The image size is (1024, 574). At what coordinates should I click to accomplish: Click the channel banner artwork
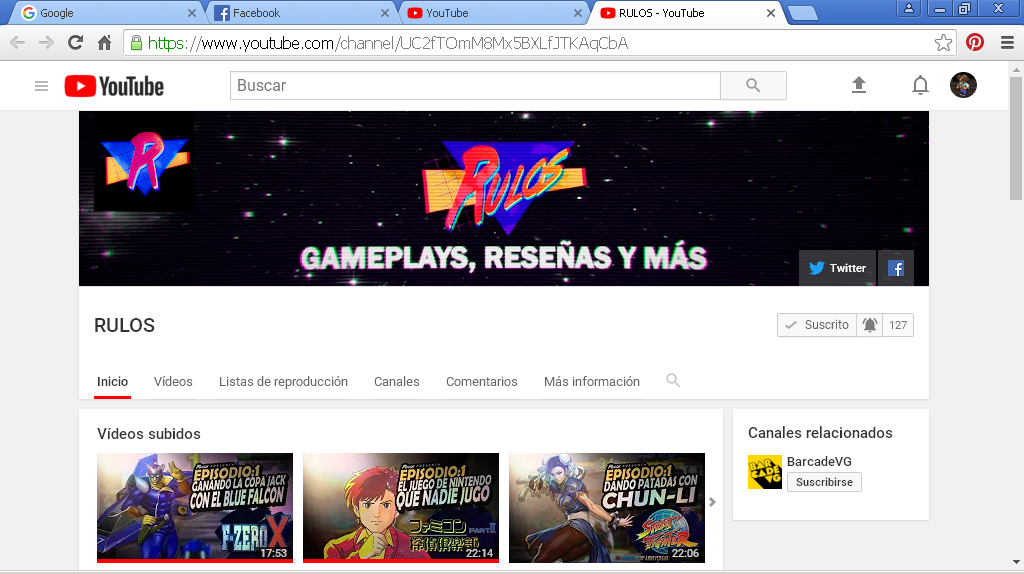coord(504,198)
